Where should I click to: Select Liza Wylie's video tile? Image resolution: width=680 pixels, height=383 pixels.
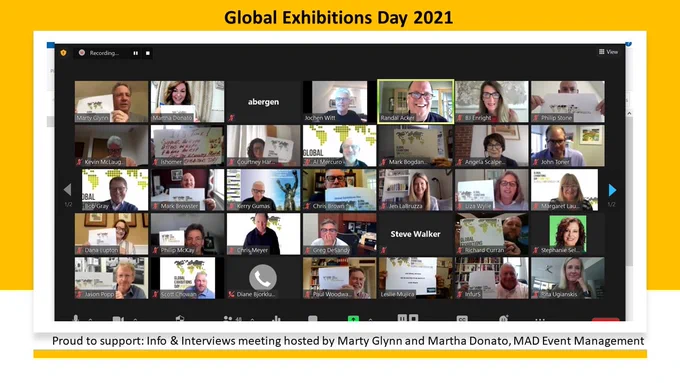coord(491,190)
